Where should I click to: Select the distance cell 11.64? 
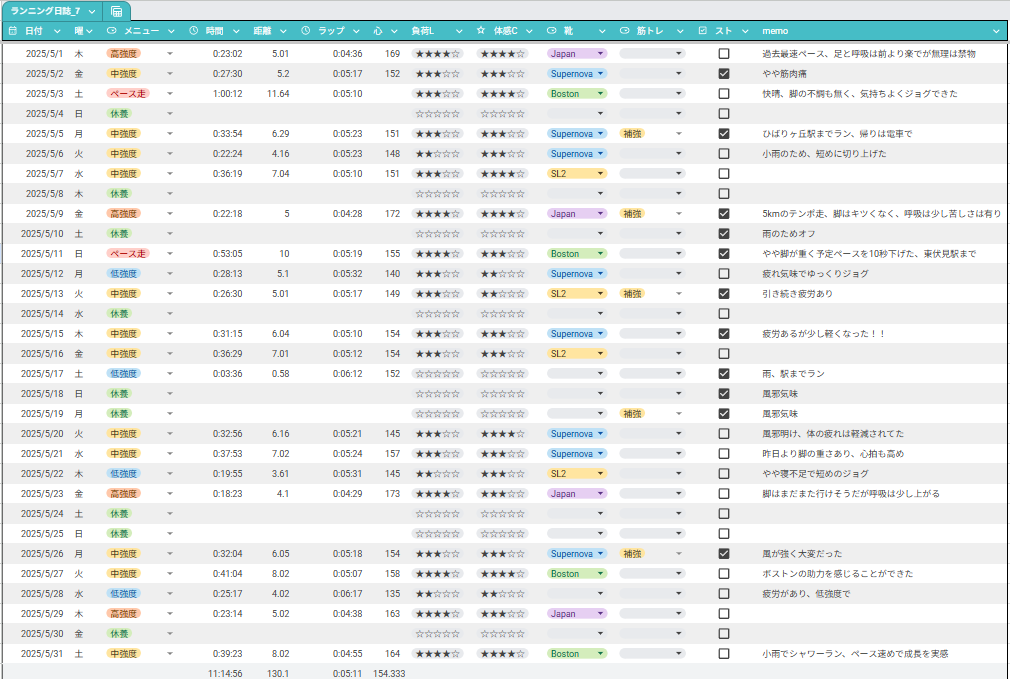tap(278, 94)
